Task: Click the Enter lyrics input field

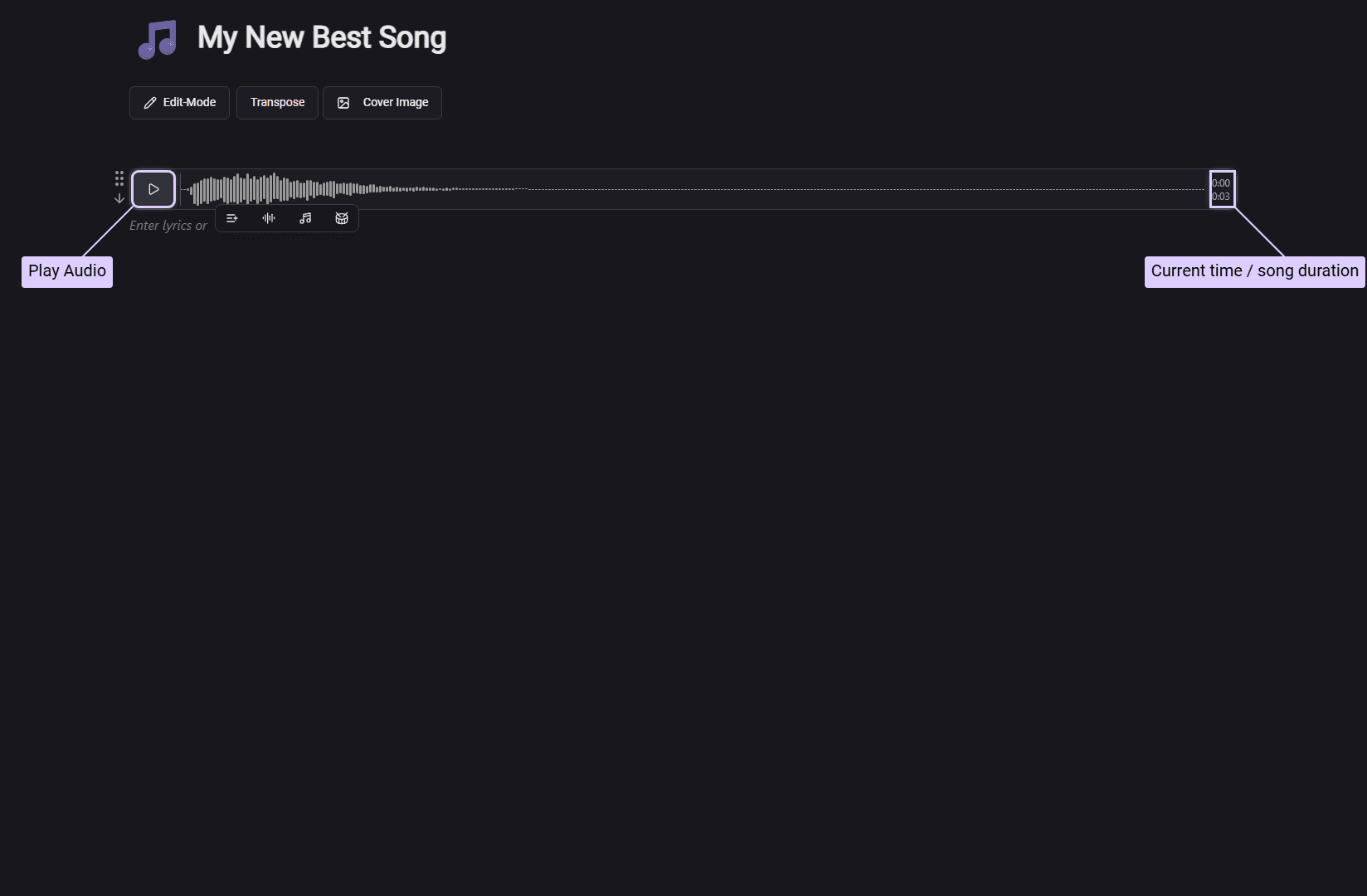Action: click(x=168, y=225)
